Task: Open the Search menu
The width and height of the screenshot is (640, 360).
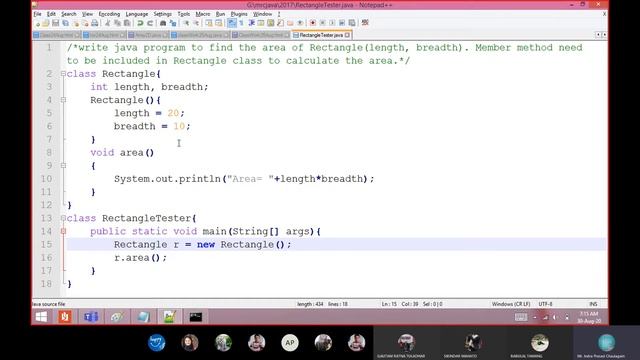Action: pyautogui.click(x=69, y=14)
